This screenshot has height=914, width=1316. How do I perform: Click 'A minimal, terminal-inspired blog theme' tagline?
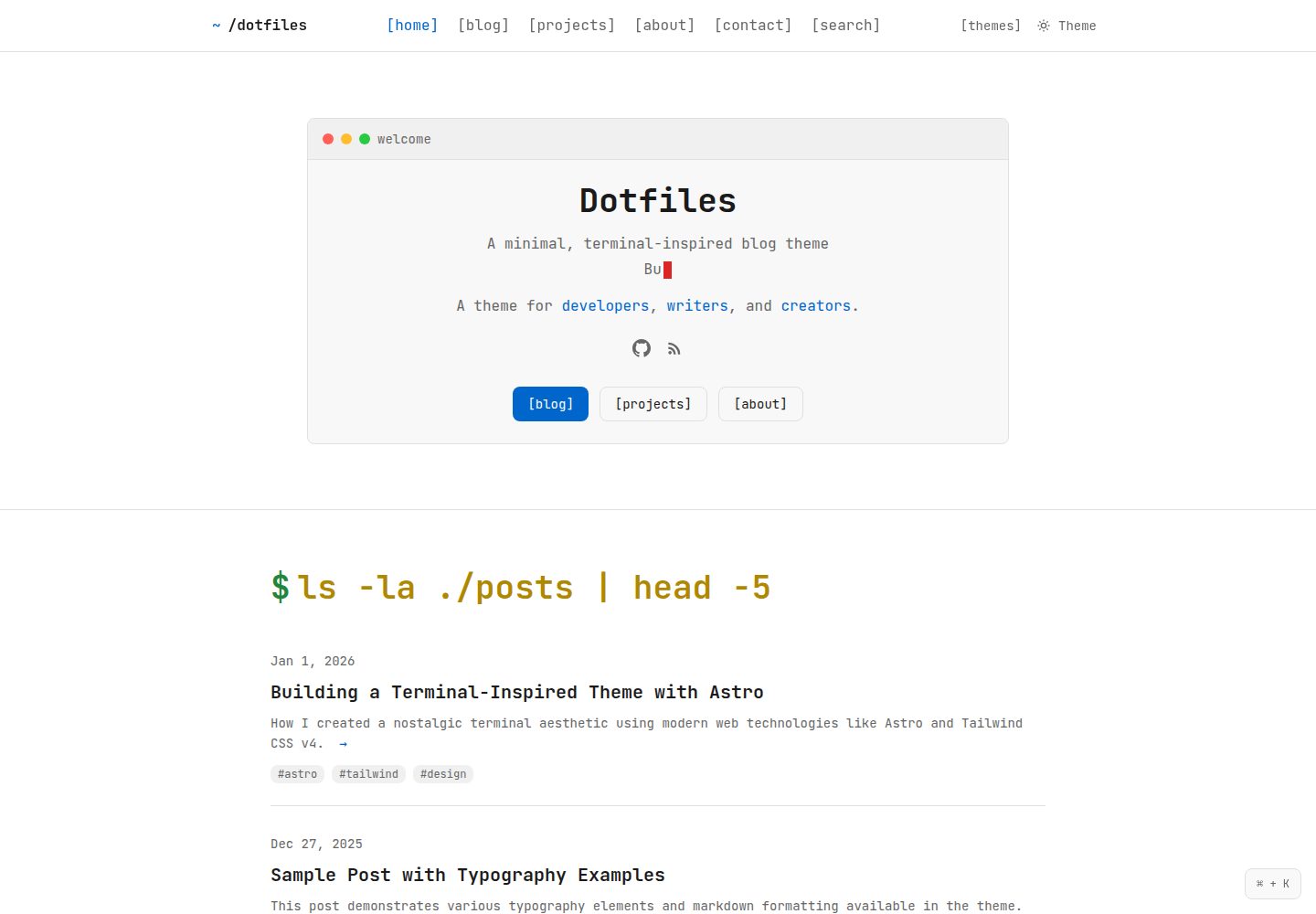pos(658,244)
